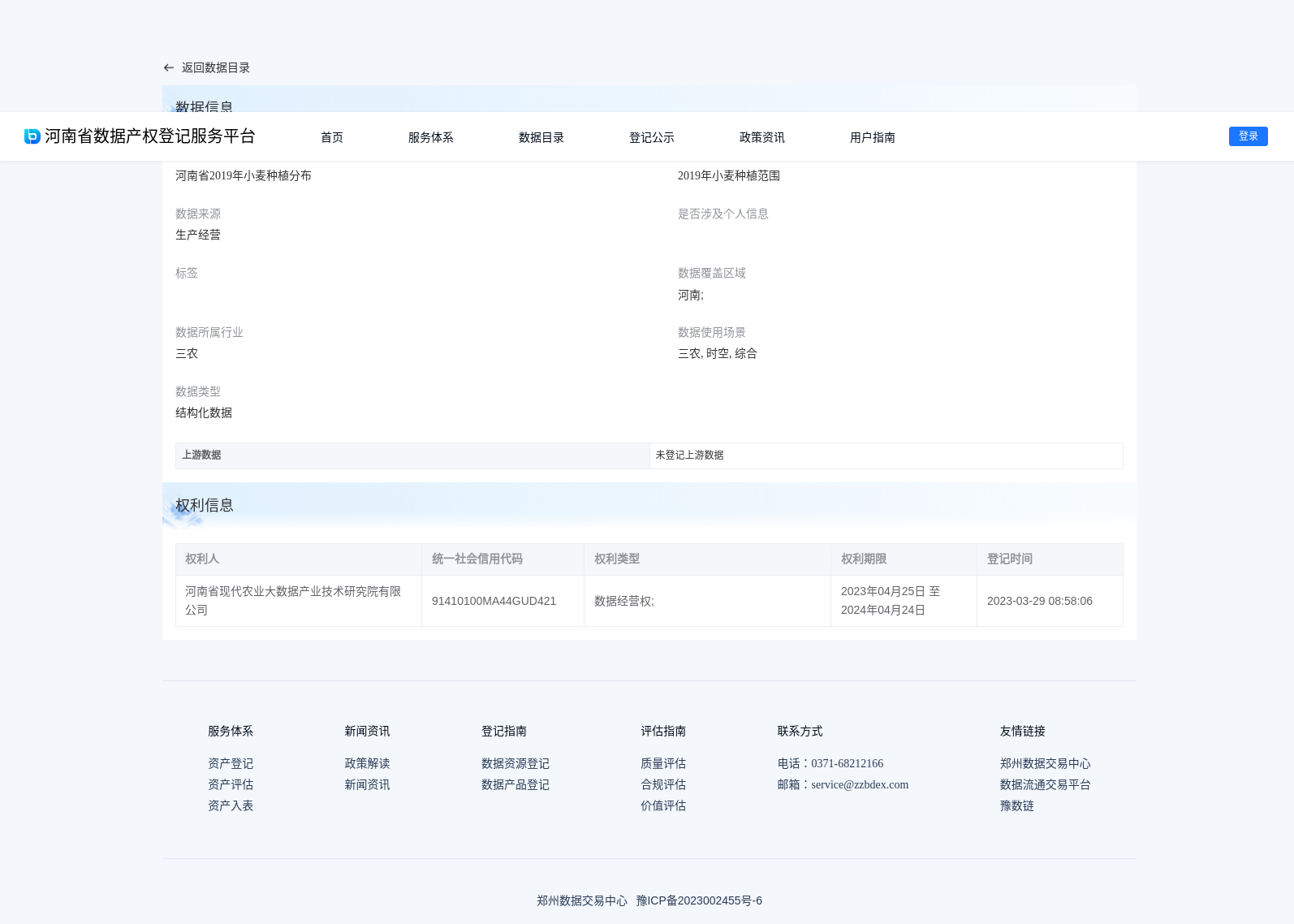This screenshot has height=924, width=1294.
Task: Open the 数据目录 navigation item
Action: click(541, 137)
